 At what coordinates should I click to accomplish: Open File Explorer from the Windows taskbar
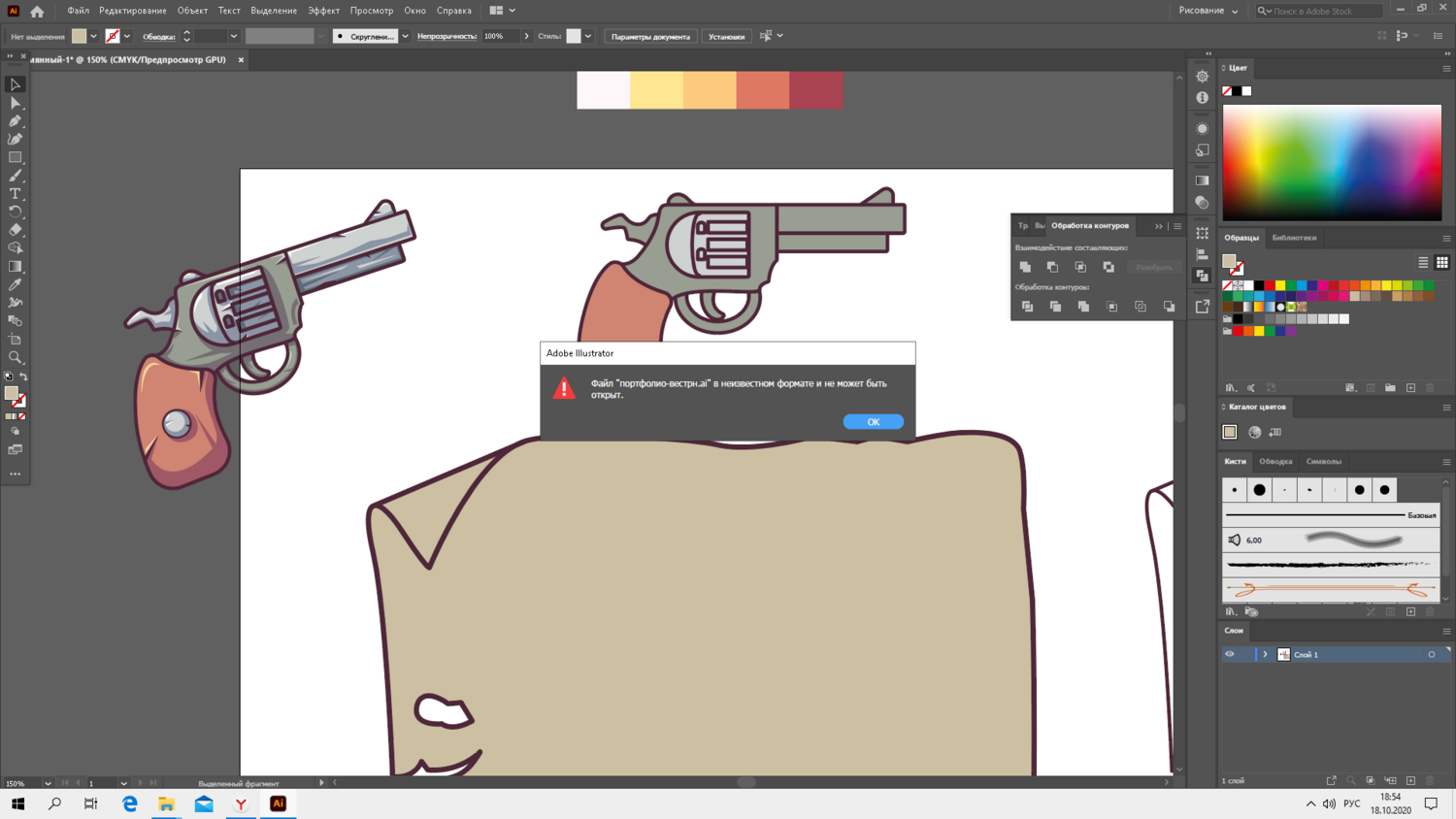point(166,803)
